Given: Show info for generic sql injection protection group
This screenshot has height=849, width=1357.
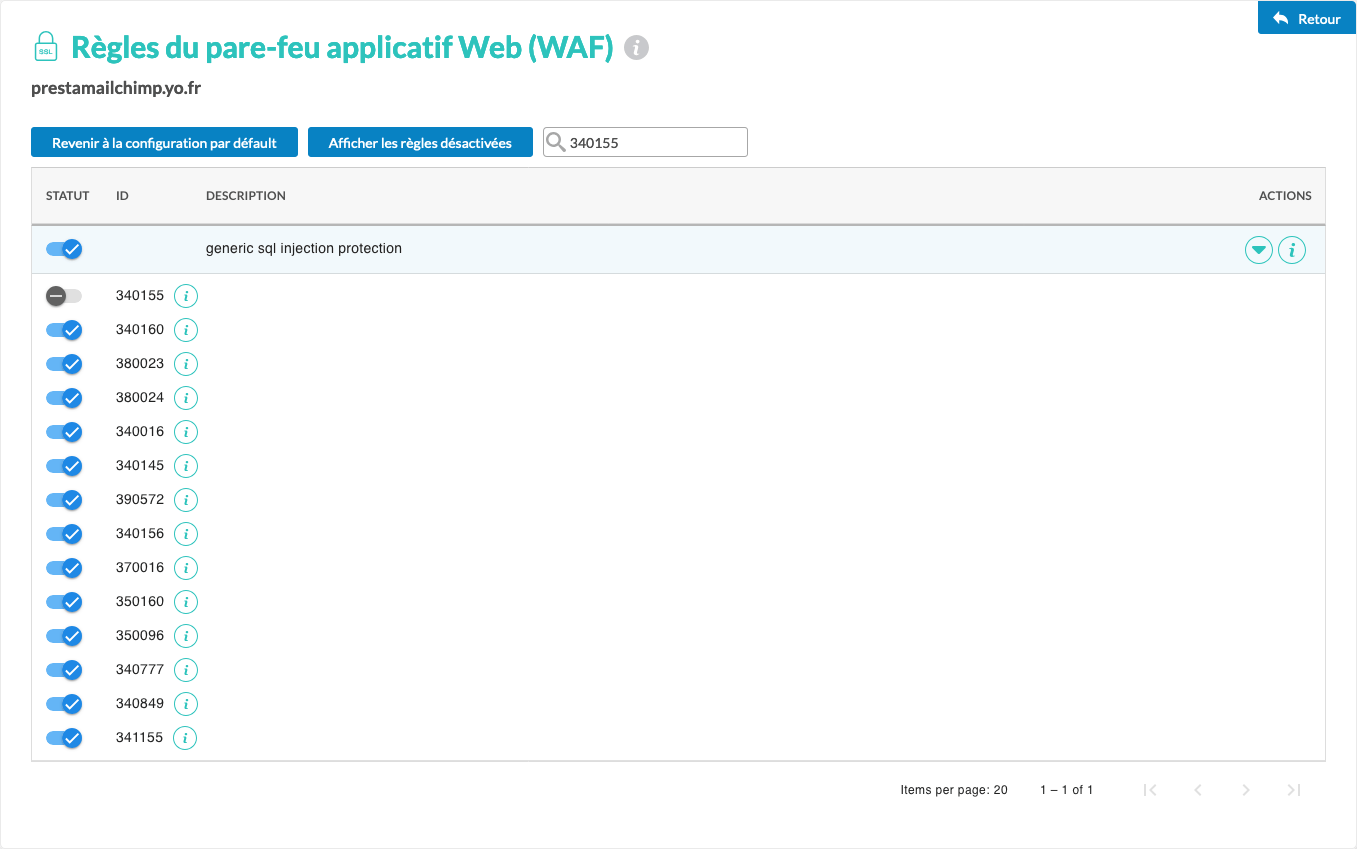Looking at the screenshot, I should (1292, 249).
